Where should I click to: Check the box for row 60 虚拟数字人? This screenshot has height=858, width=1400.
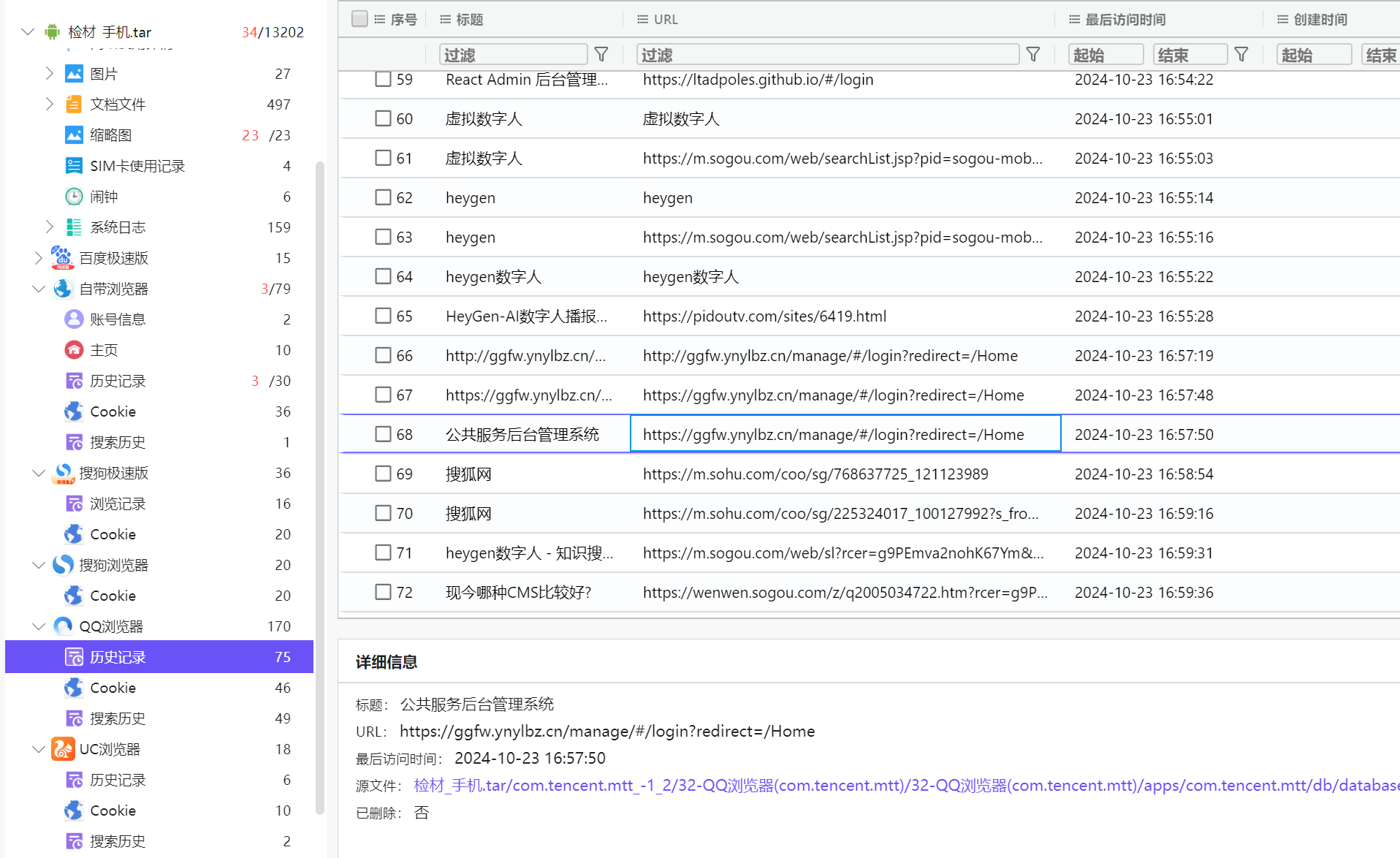pyautogui.click(x=383, y=118)
